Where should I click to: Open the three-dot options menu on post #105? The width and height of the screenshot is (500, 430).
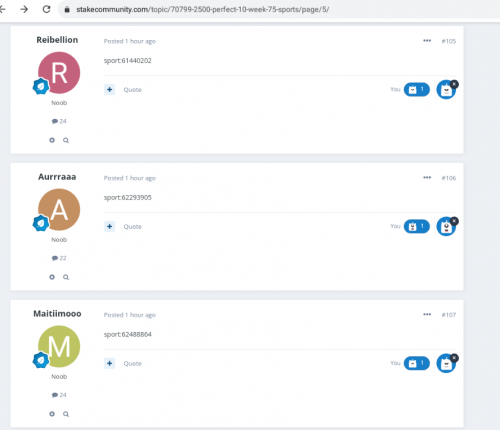click(x=427, y=41)
